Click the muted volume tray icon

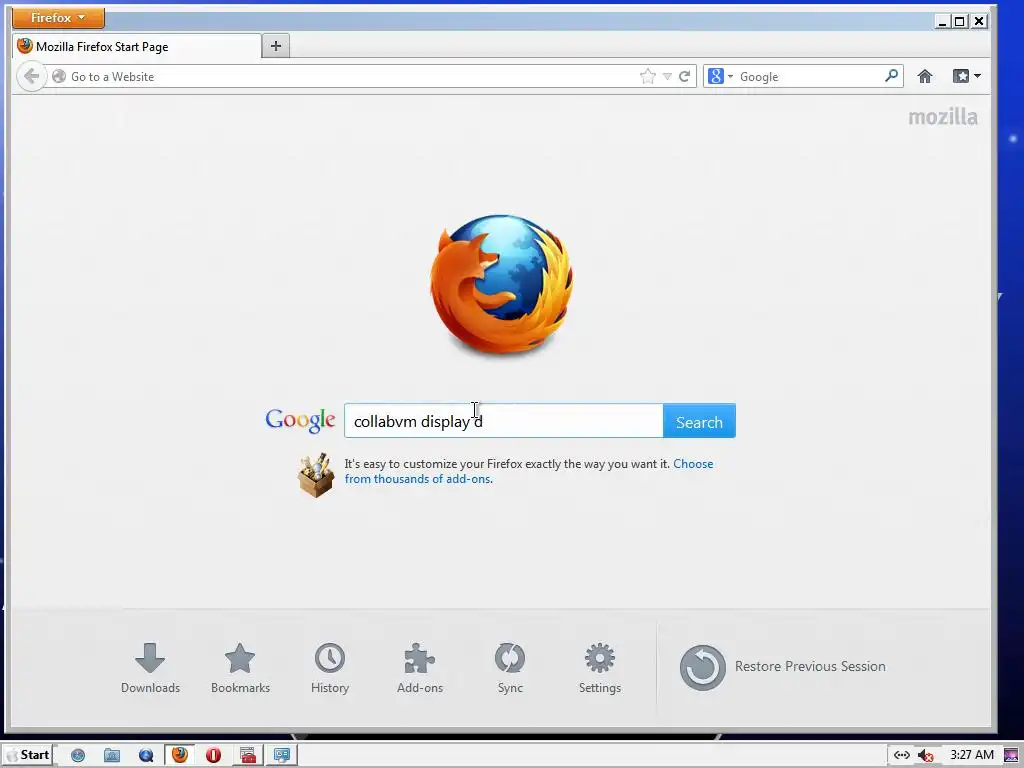pos(925,756)
